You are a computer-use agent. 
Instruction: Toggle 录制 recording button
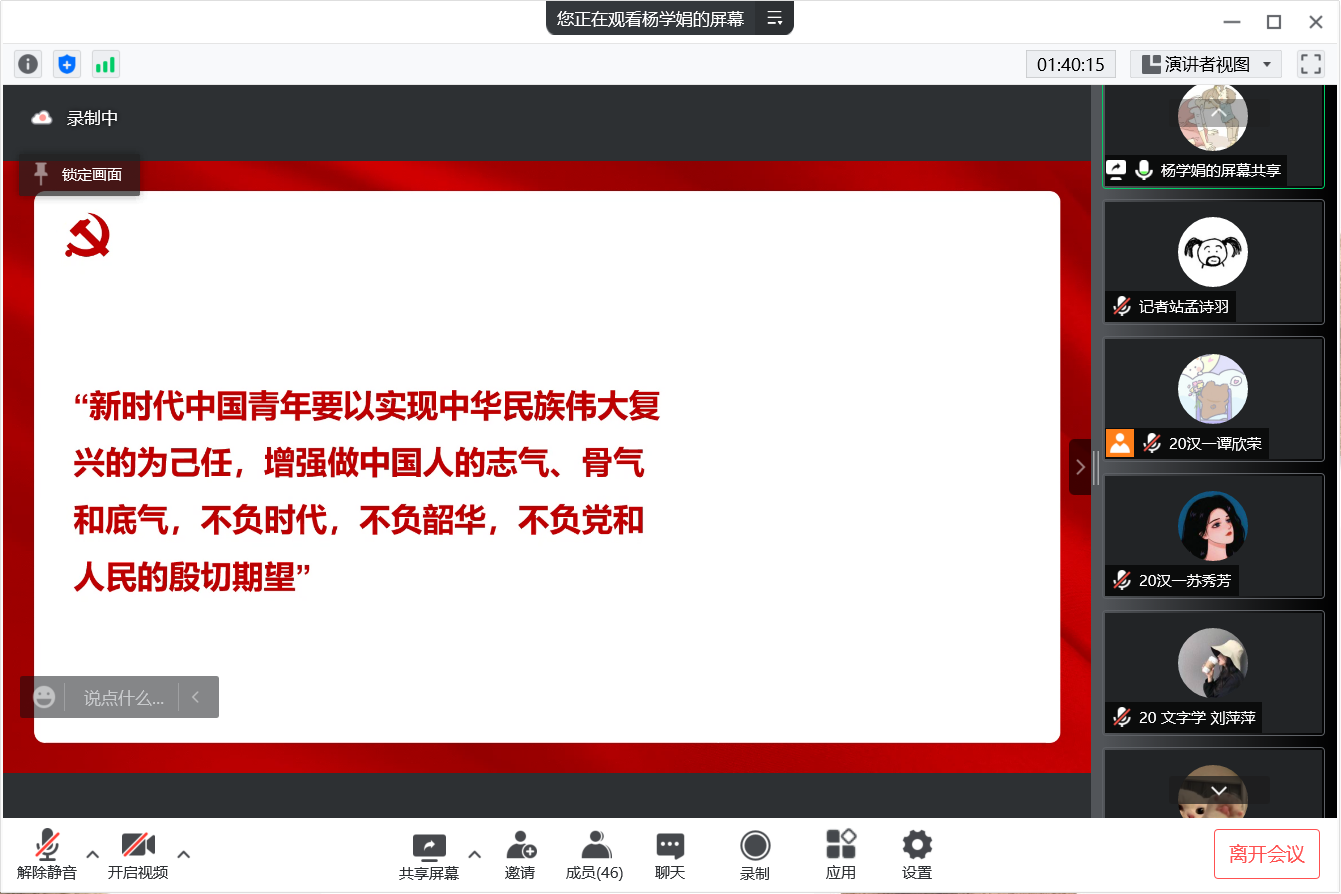click(755, 855)
